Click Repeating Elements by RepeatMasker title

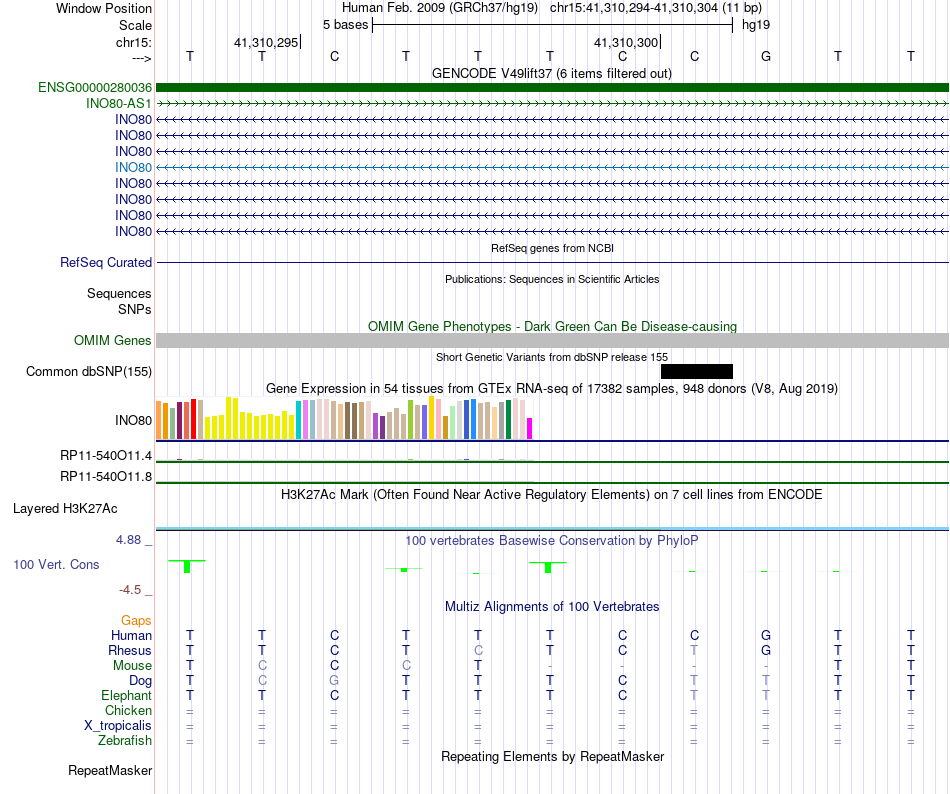tap(553, 756)
